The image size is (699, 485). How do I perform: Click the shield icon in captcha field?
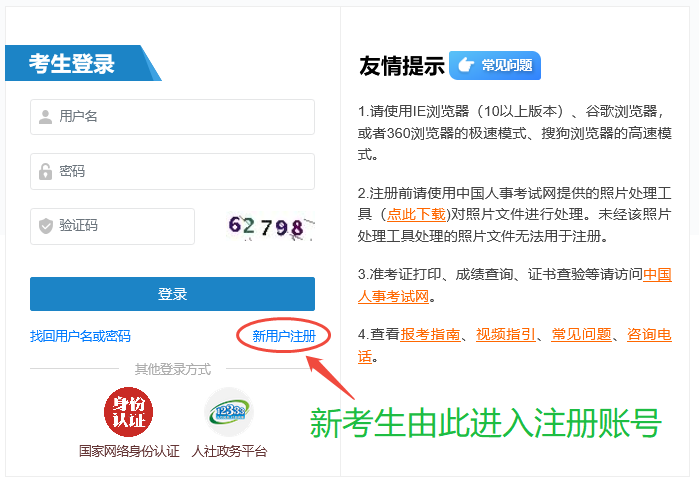point(45,226)
